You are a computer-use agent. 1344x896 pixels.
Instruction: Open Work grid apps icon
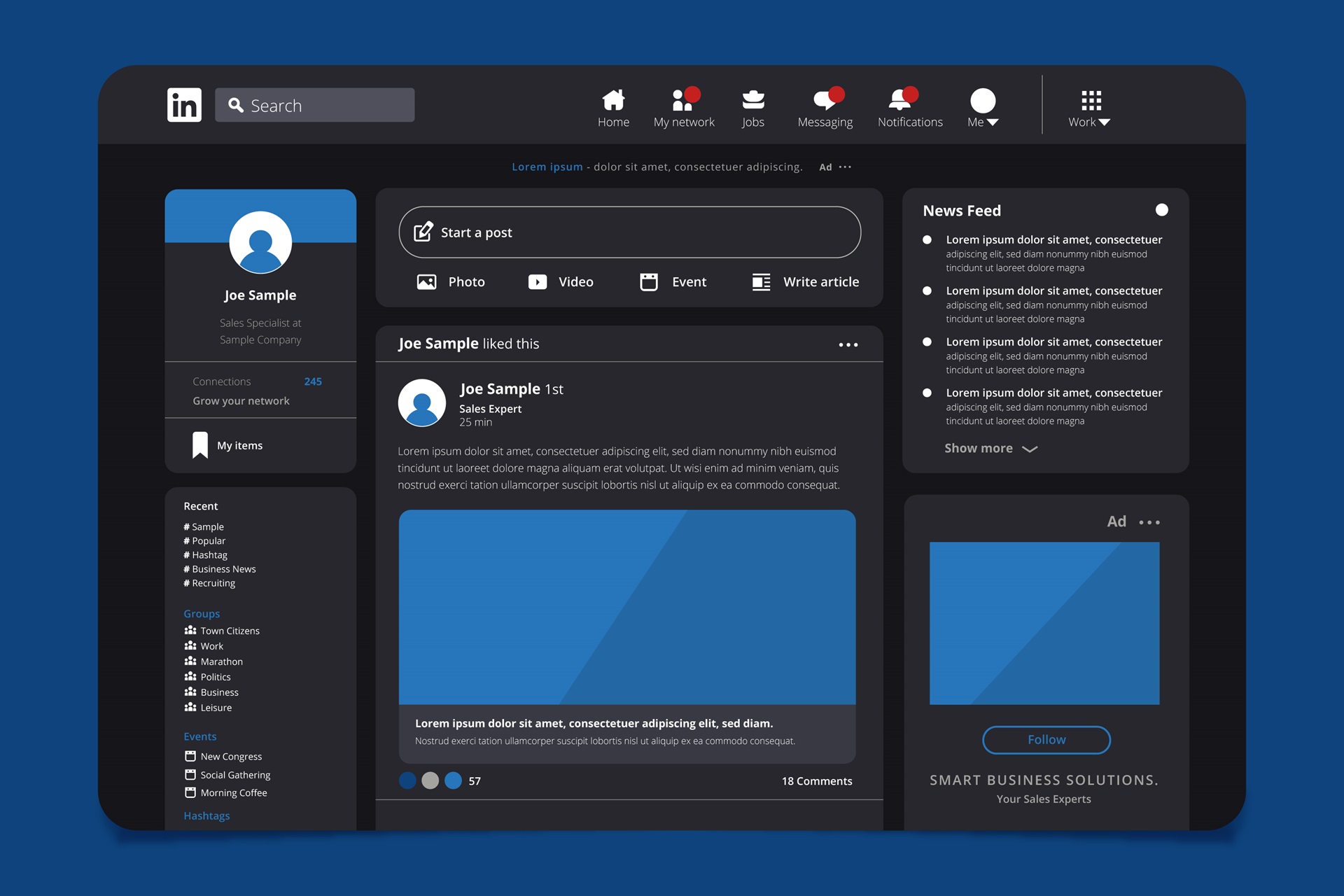[1090, 100]
